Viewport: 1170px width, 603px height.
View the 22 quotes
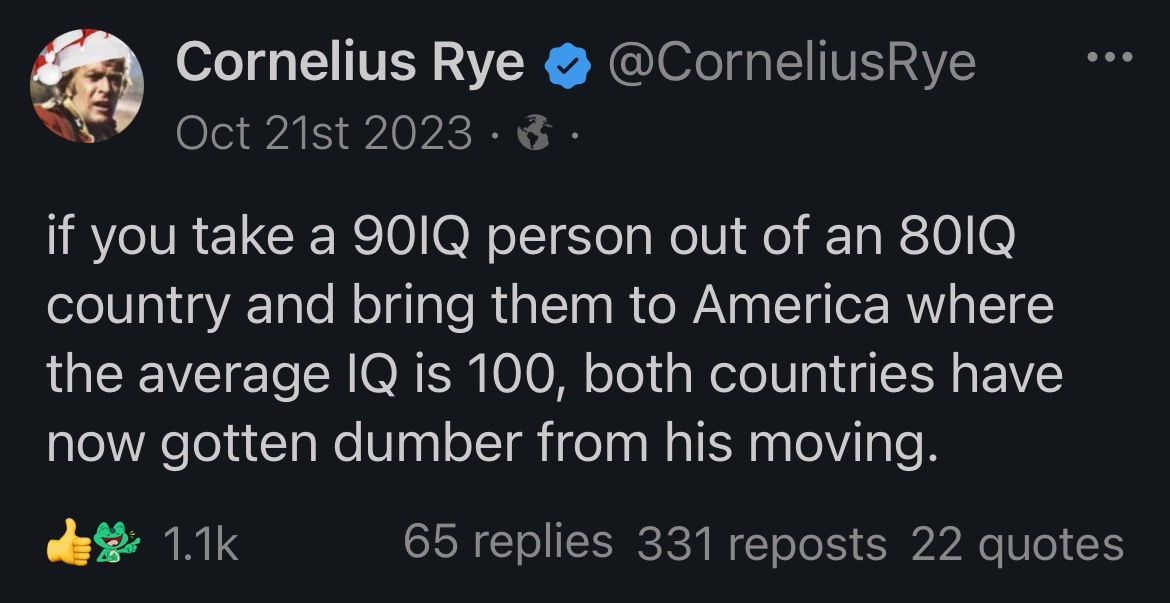click(1017, 545)
